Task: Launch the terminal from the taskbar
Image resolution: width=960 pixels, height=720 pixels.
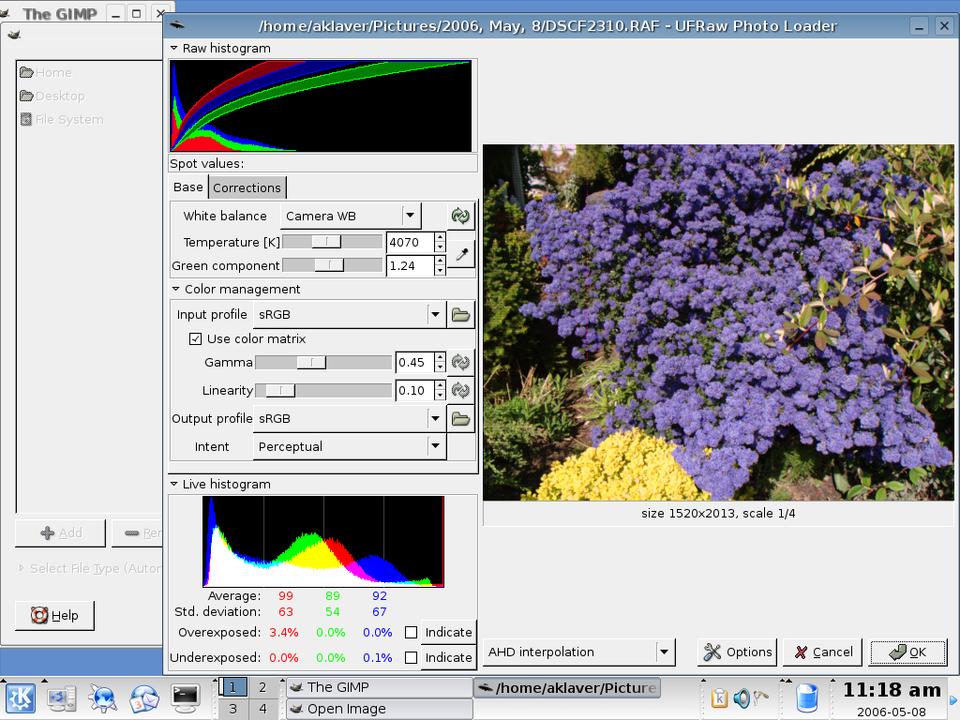Action: click(x=185, y=696)
